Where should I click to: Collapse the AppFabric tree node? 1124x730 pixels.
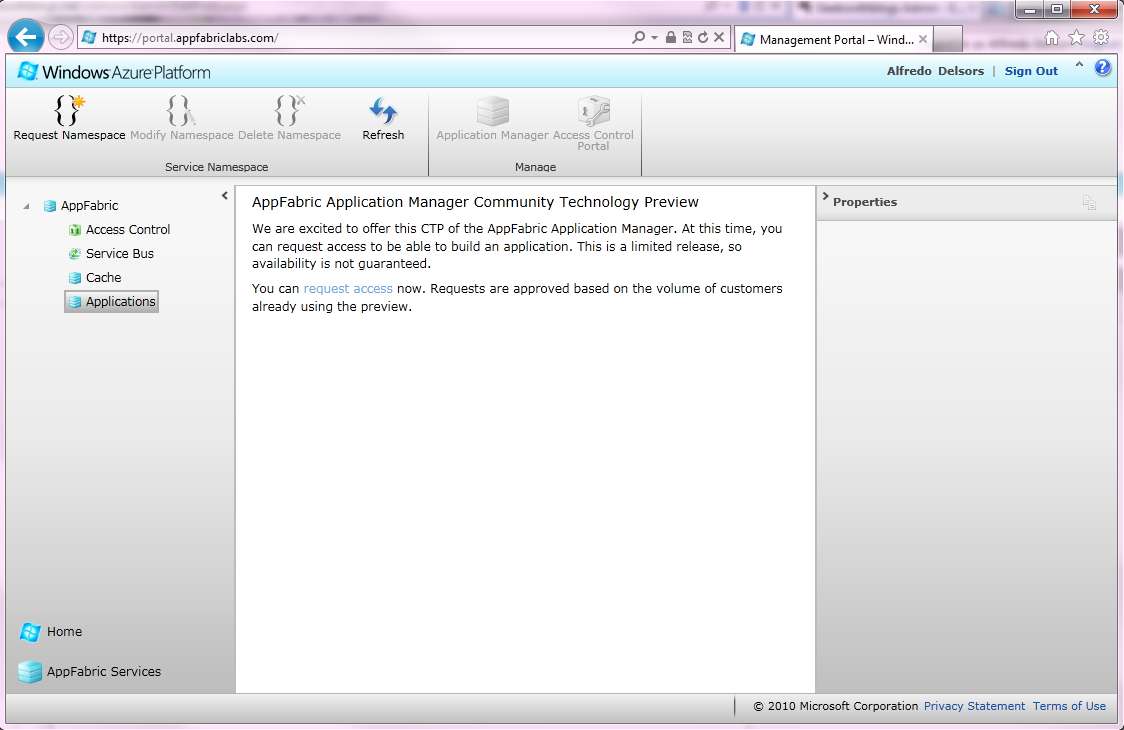(27, 206)
